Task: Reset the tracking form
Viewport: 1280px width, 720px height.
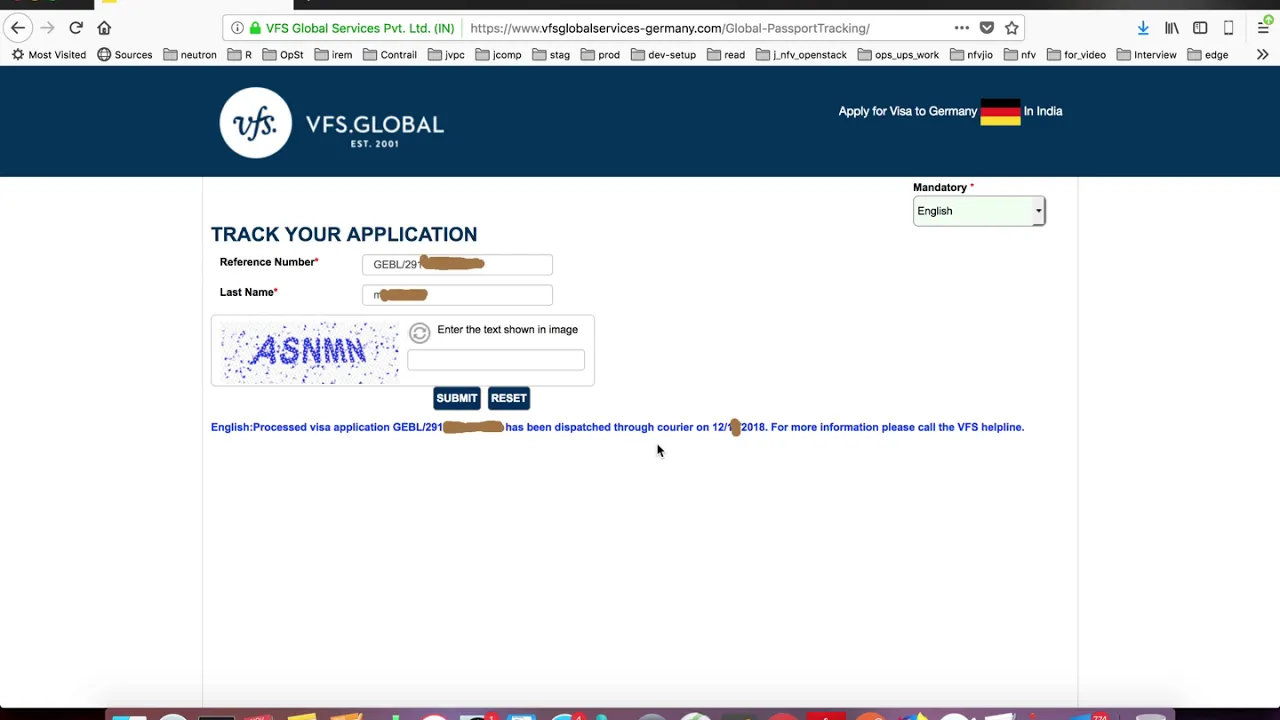Action: [509, 398]
